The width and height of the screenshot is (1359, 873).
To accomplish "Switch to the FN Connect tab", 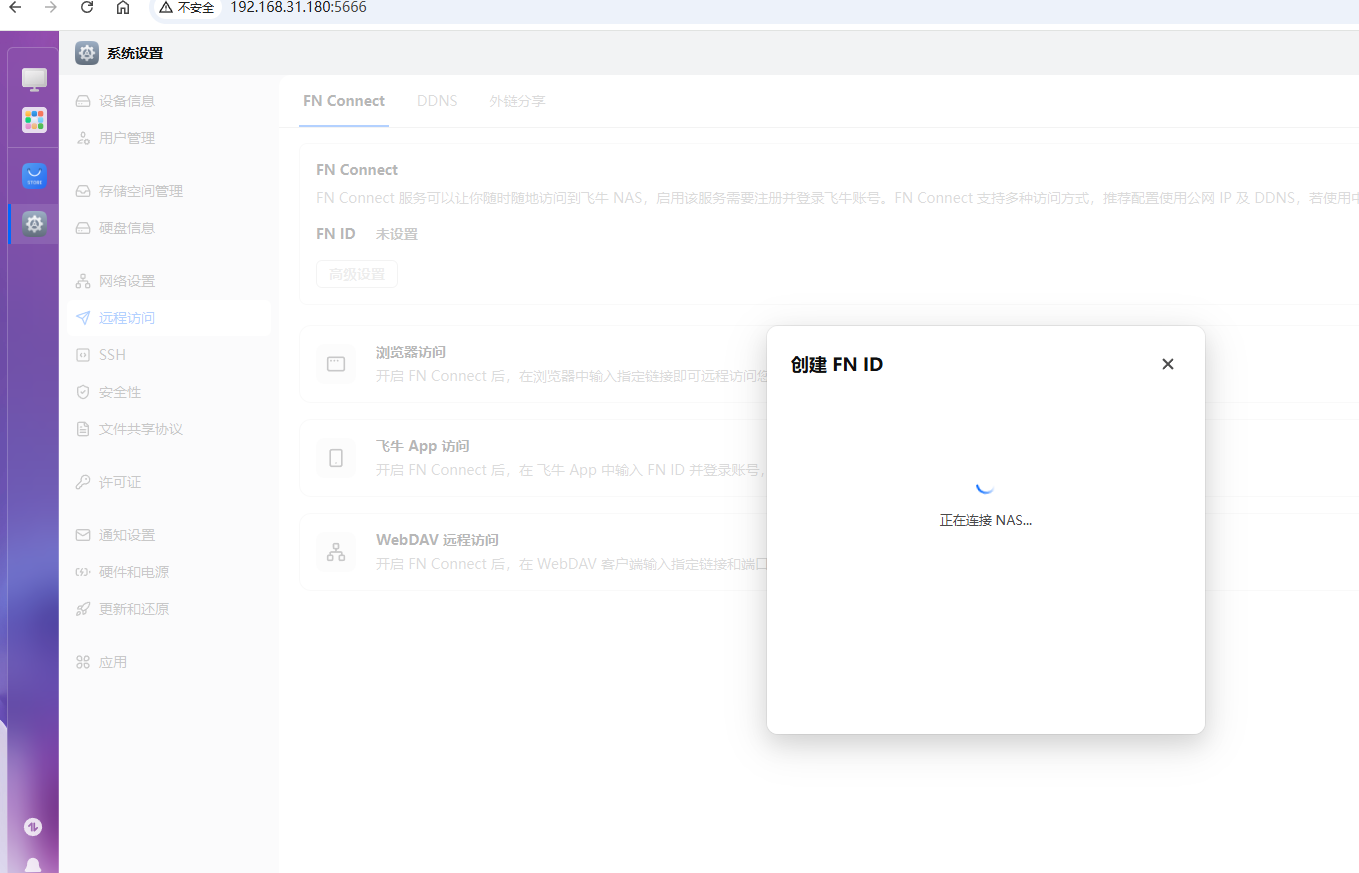I will [x=344, y=101].
